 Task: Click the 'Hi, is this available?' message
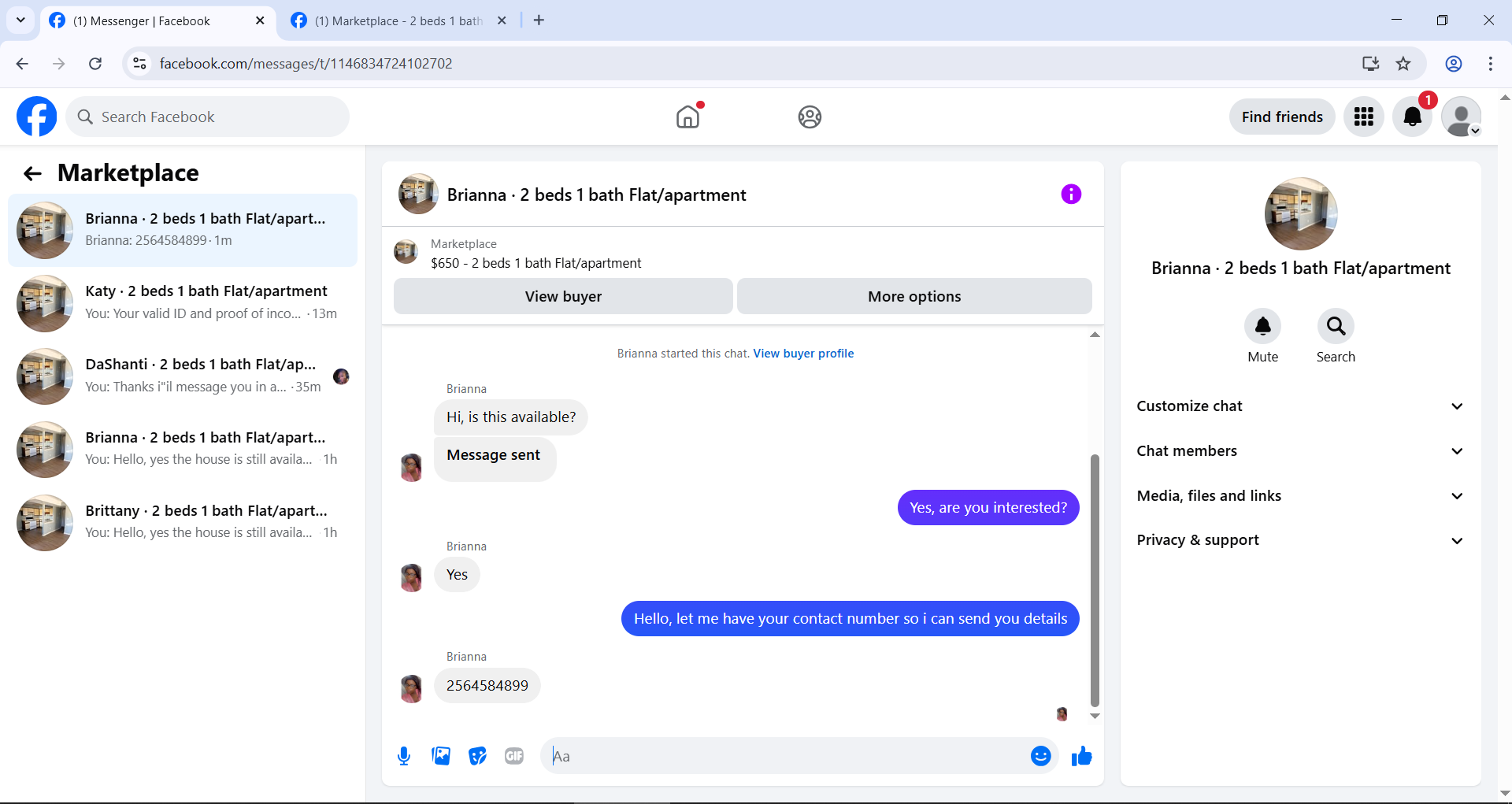pos(511,417)
